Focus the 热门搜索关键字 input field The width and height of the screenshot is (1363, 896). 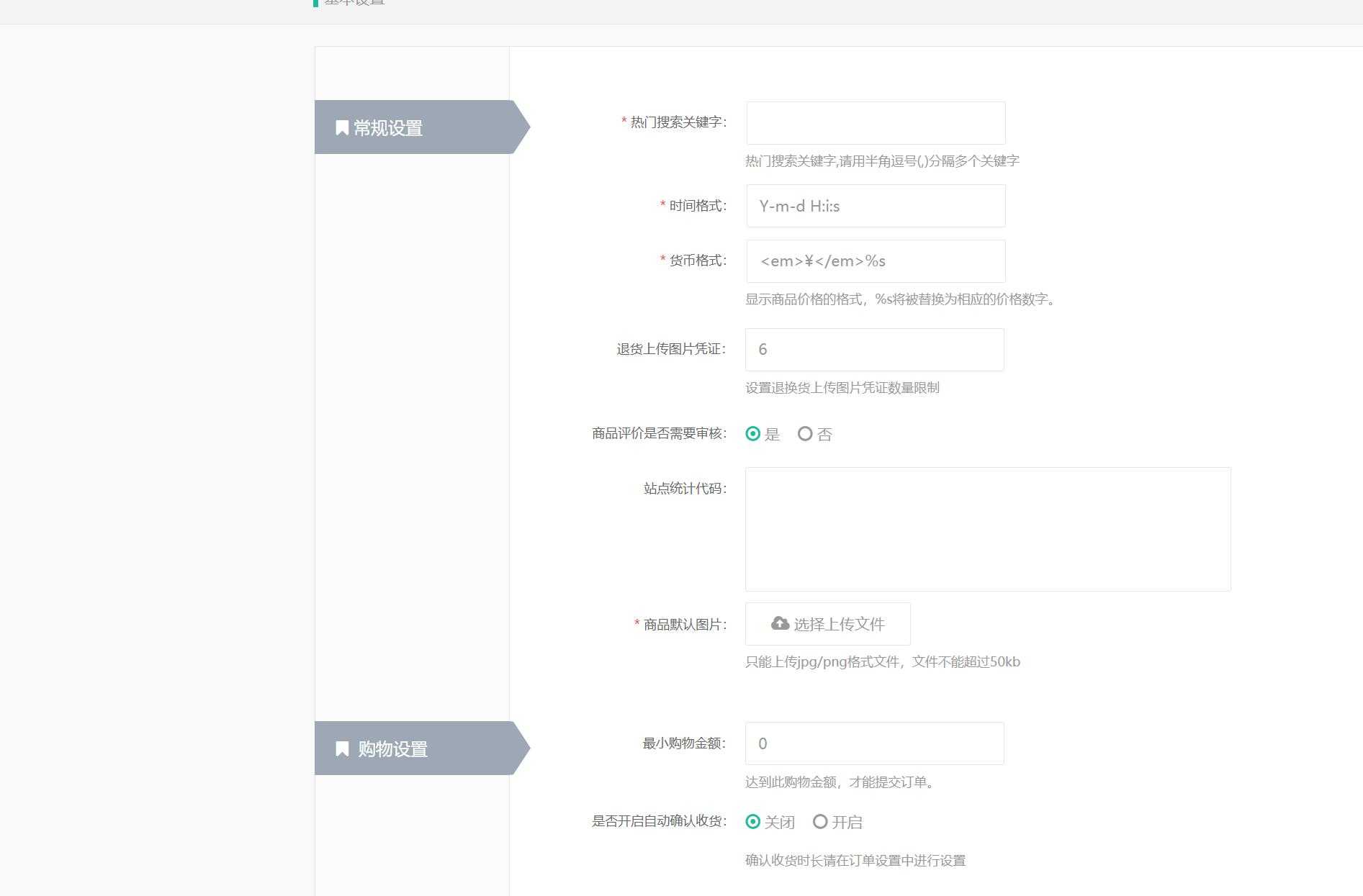click(875, 122)
